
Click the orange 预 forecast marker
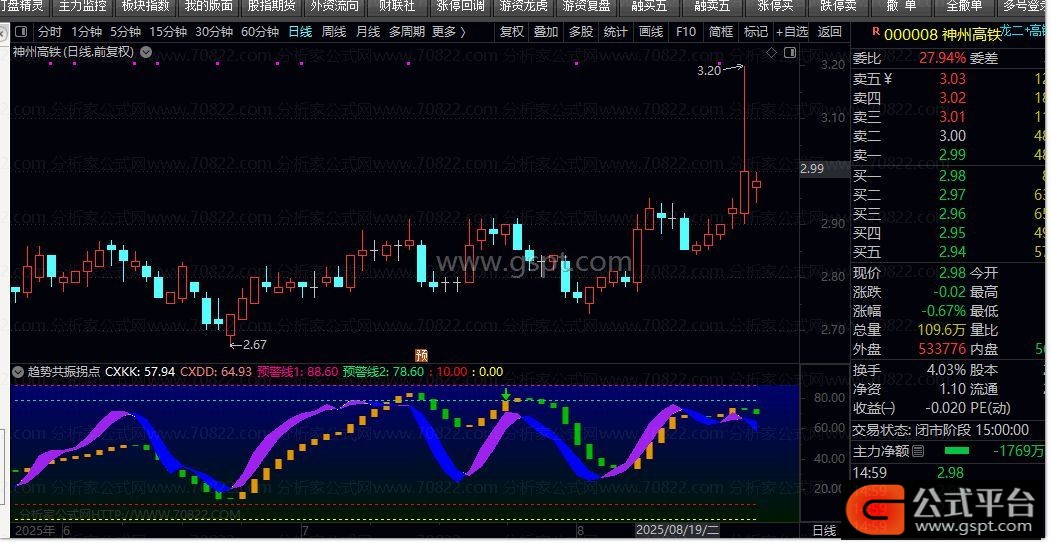tap(421, 354)
